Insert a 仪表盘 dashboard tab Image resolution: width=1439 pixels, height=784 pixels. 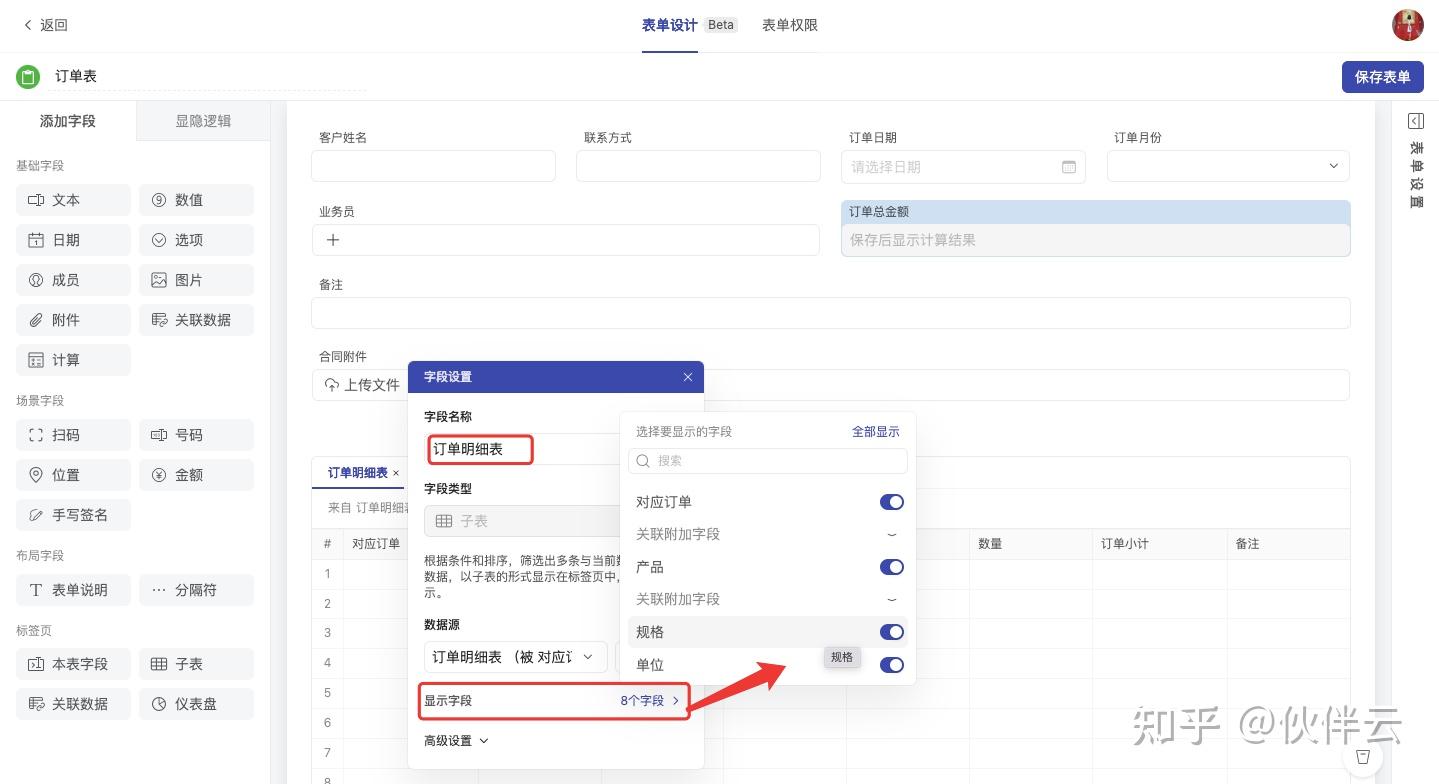(196, 704)
